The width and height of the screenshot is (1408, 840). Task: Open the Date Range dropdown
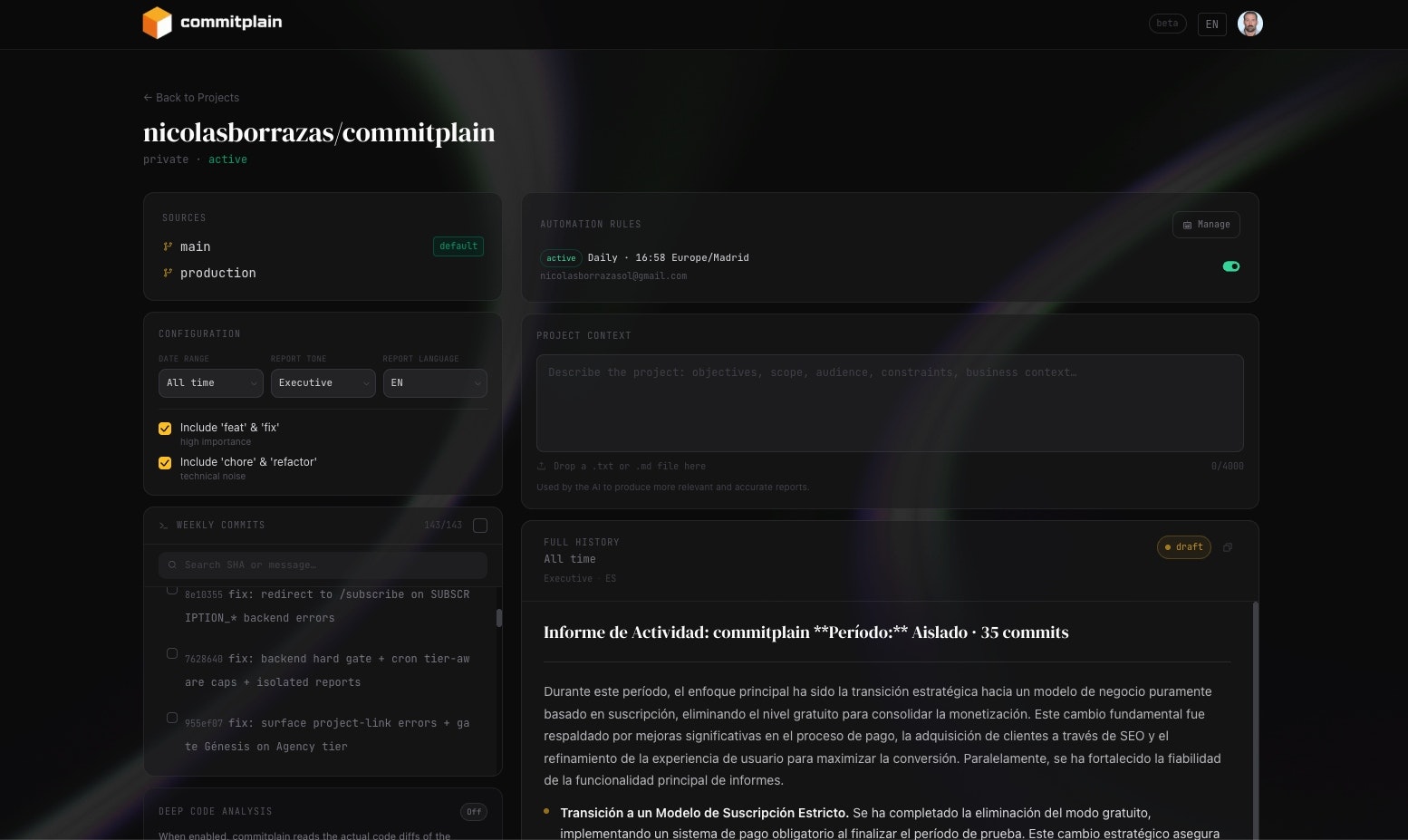[210, 382]
